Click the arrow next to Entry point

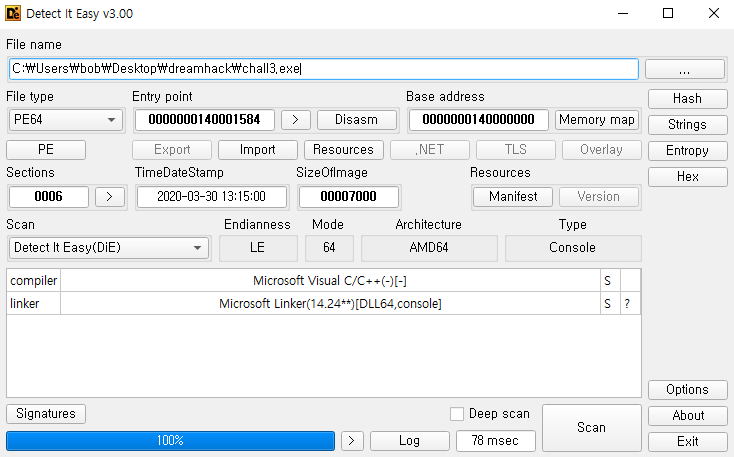295,120
